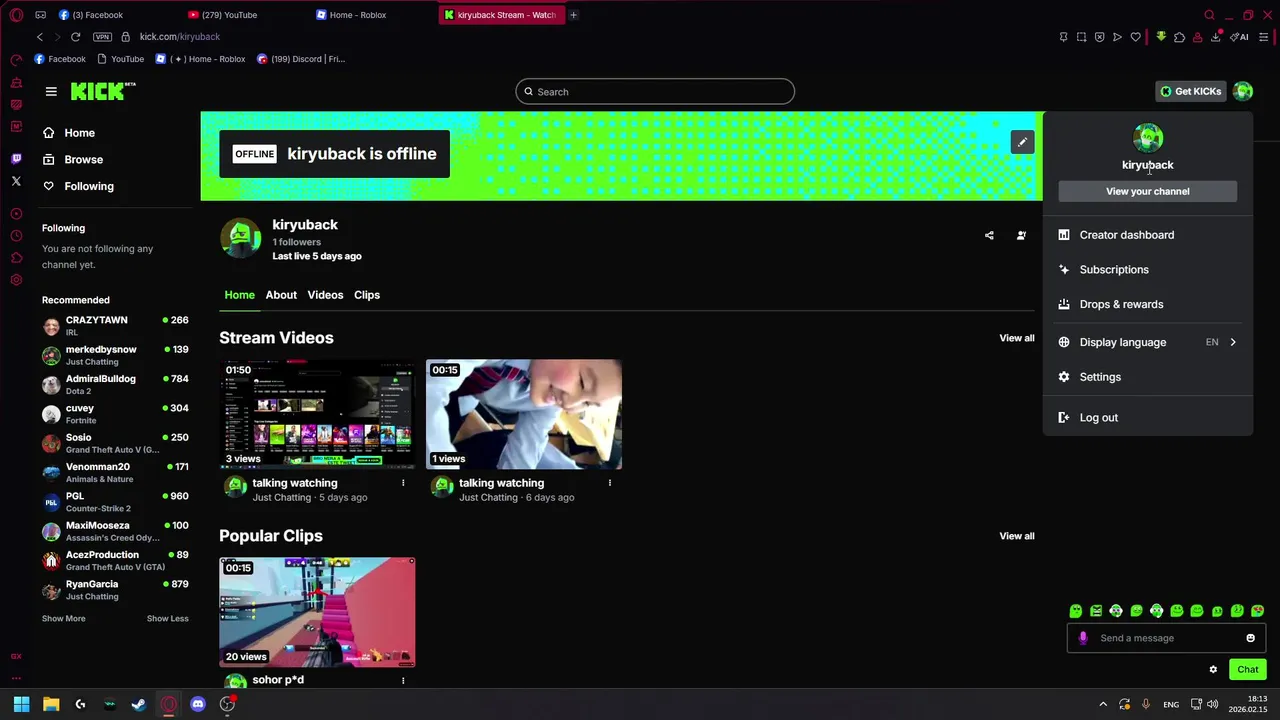
Task: Click the profile avatar in the Kick header
Action: (1243, 91)
